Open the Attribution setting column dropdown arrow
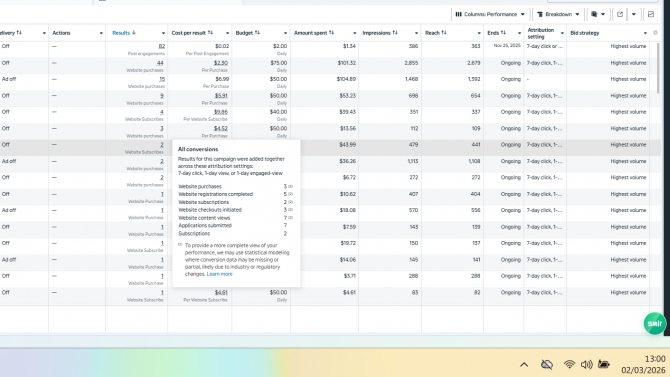670x377 pixels. tap(562, 33)
